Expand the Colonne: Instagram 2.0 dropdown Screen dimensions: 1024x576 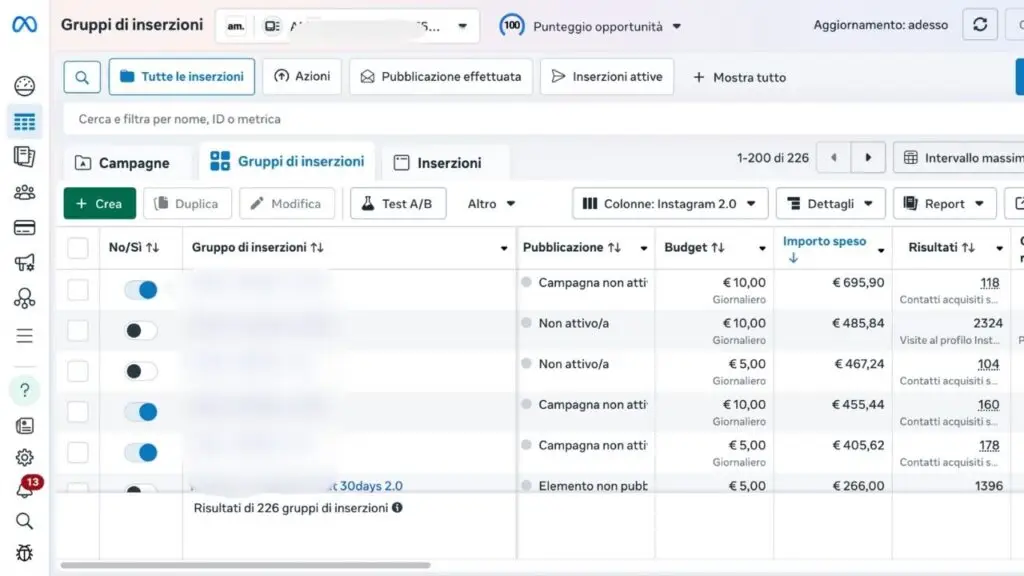670,204
